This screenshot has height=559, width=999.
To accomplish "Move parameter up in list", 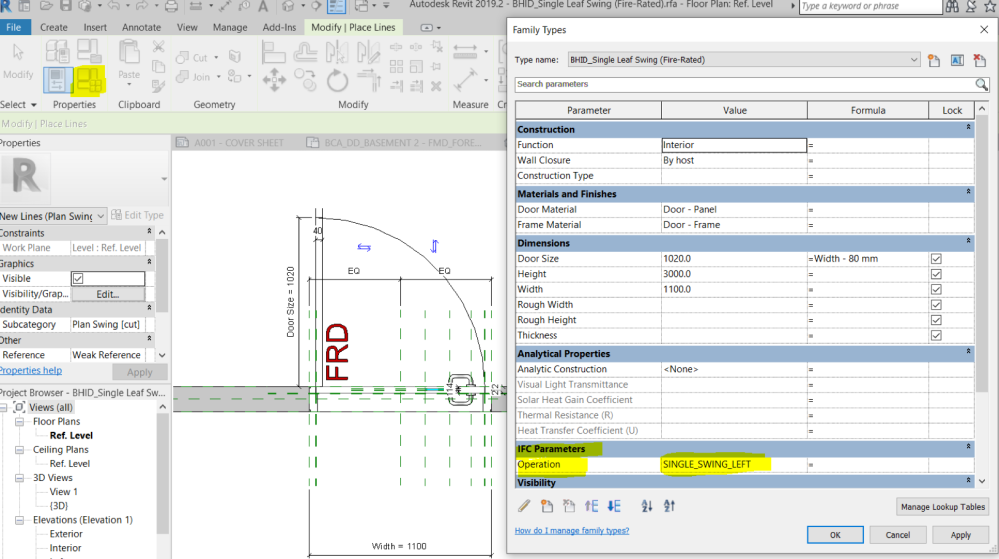I will click(x=592, y=507).
